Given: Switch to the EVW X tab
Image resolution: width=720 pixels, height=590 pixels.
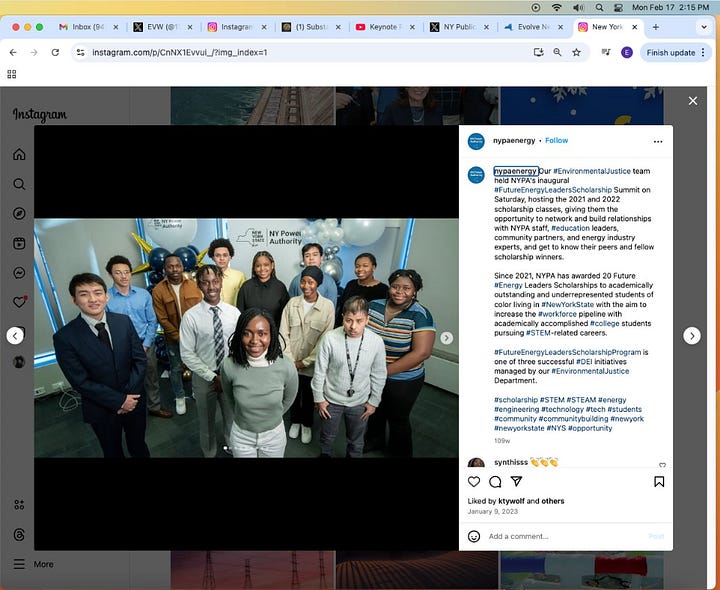Looking at the screenshot, I should pos(162,27).
